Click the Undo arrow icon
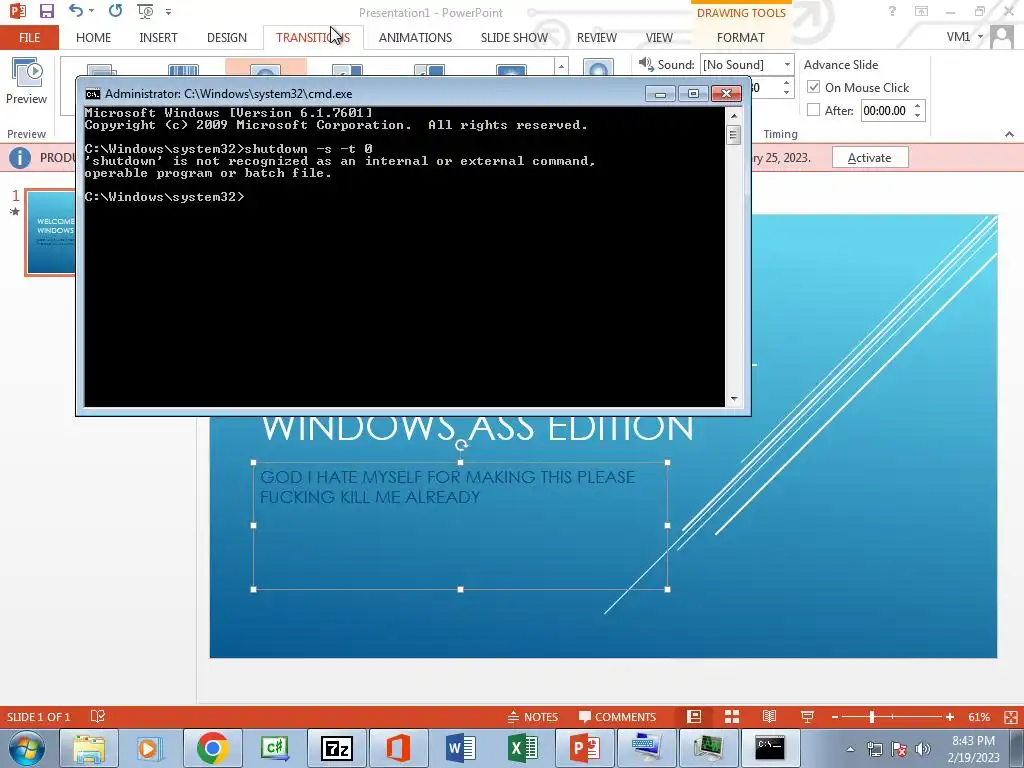The height and width of the screenshot is (768, 1024). pos(76,11)
